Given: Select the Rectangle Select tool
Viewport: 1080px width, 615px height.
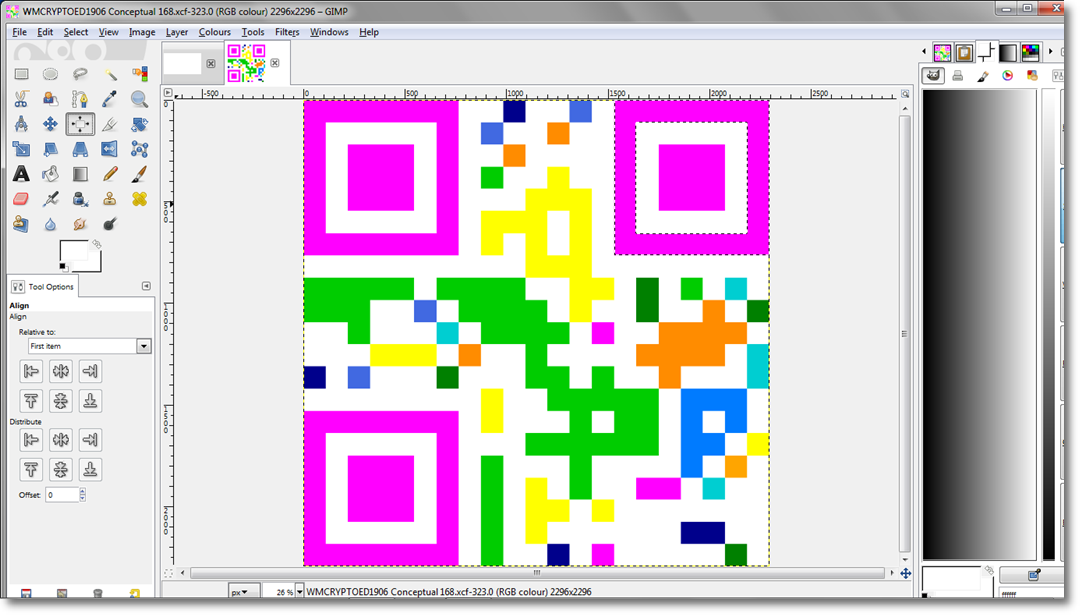Looking at the screenshot, I should [x=21, y=74].
